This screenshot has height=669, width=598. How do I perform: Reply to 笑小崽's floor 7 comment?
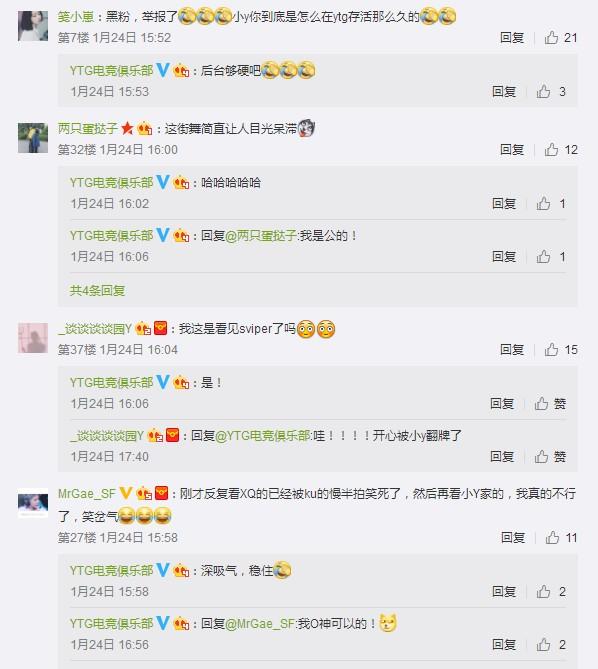click(512, 38)
